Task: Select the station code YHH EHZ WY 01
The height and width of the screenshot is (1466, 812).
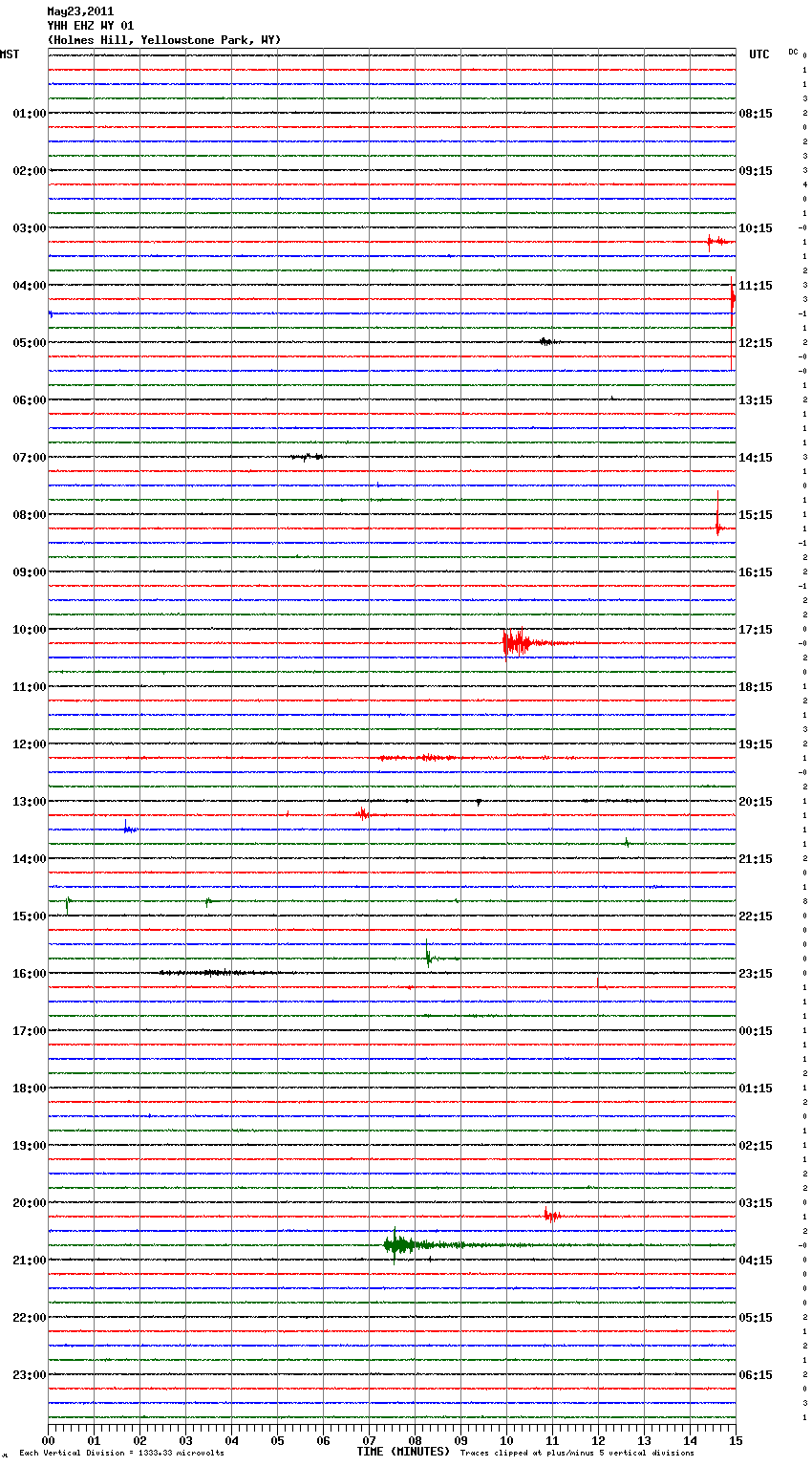Action: pyautogui.click(x=91, y=26)
